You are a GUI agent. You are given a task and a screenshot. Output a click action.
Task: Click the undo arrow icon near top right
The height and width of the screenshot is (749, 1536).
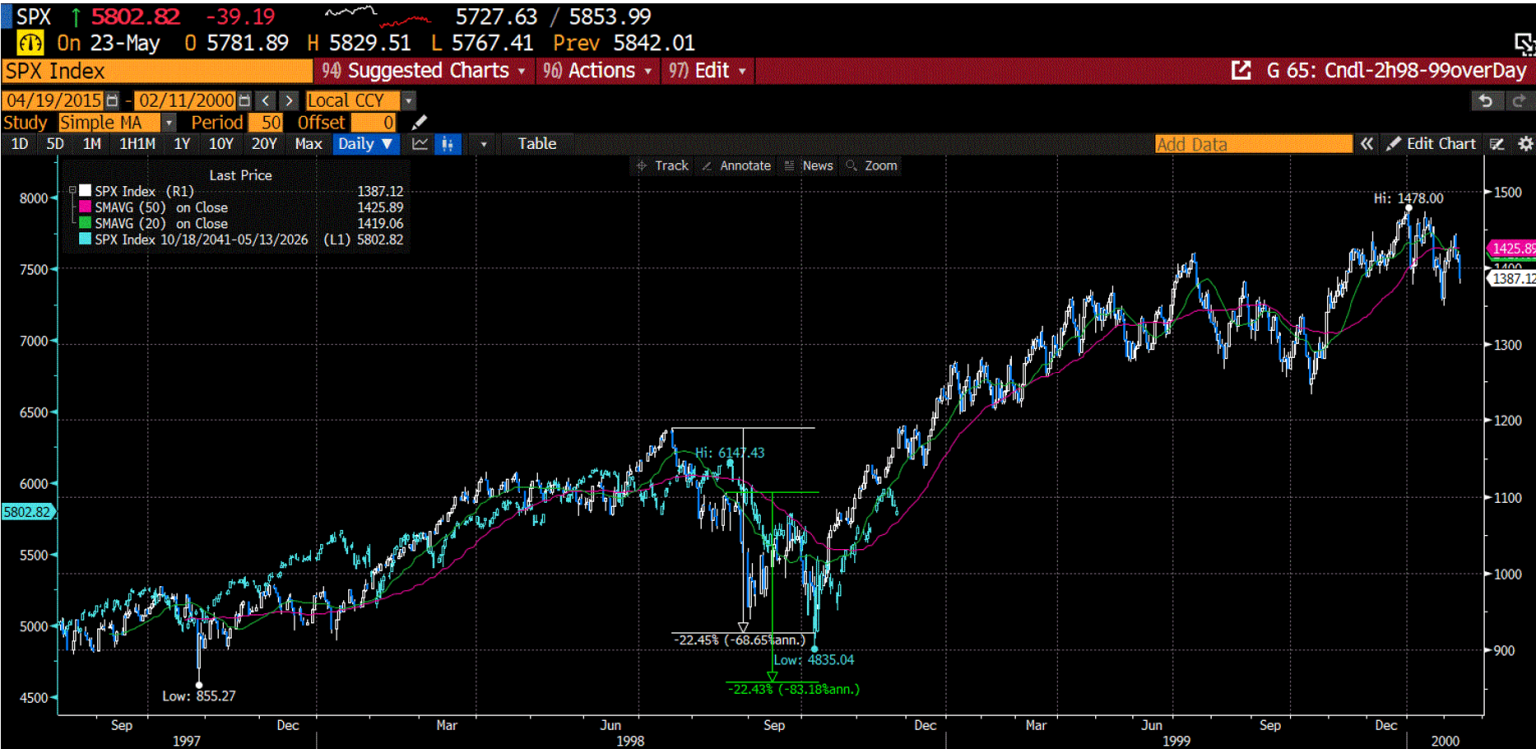pyautogui.click(x=1487, y=101)
